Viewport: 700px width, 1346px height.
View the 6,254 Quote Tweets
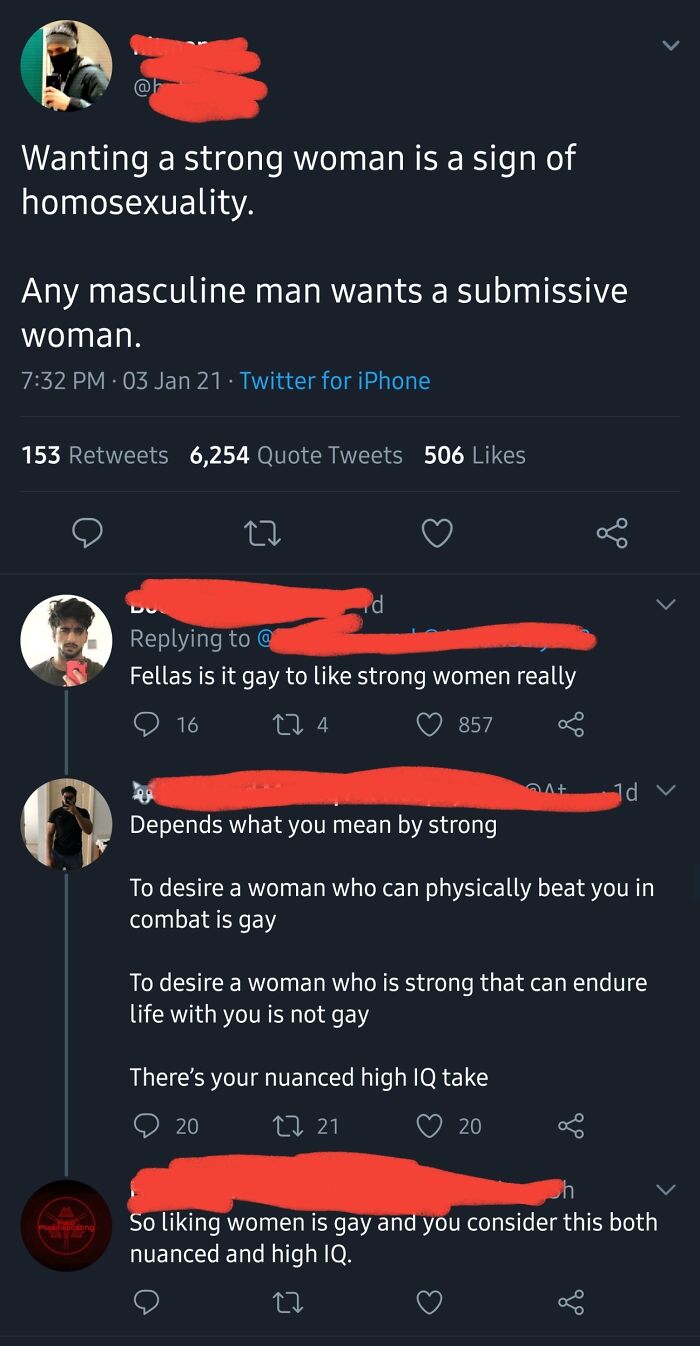click(x=295, y=455)
